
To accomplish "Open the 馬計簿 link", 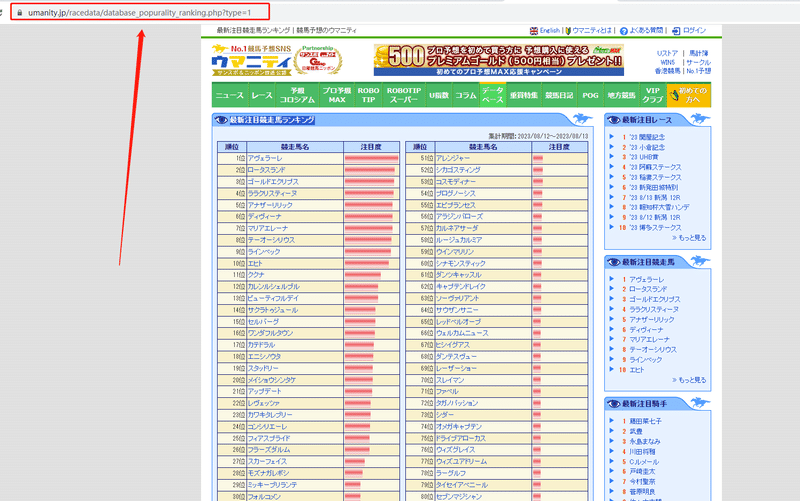I will [x=699, y=53].
